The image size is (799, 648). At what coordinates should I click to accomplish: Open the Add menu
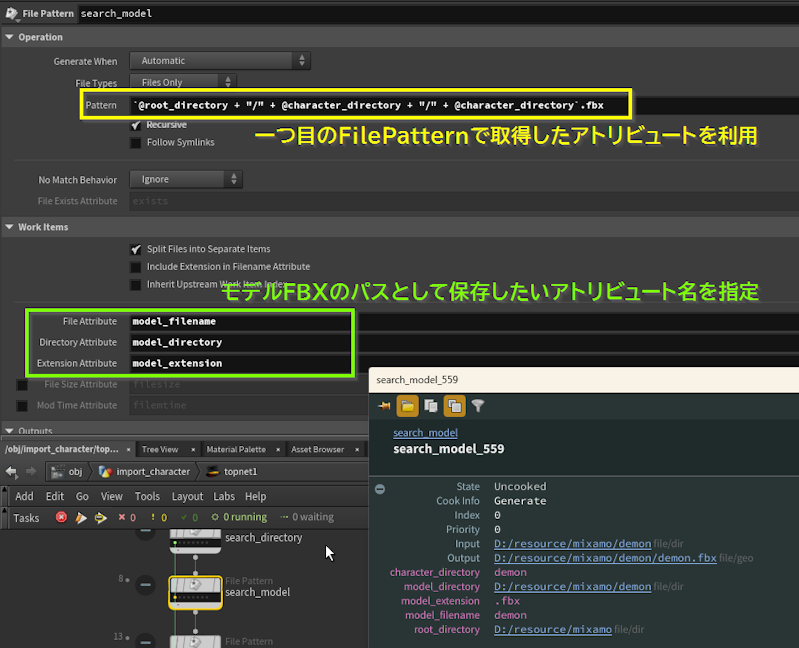[24, 496]
